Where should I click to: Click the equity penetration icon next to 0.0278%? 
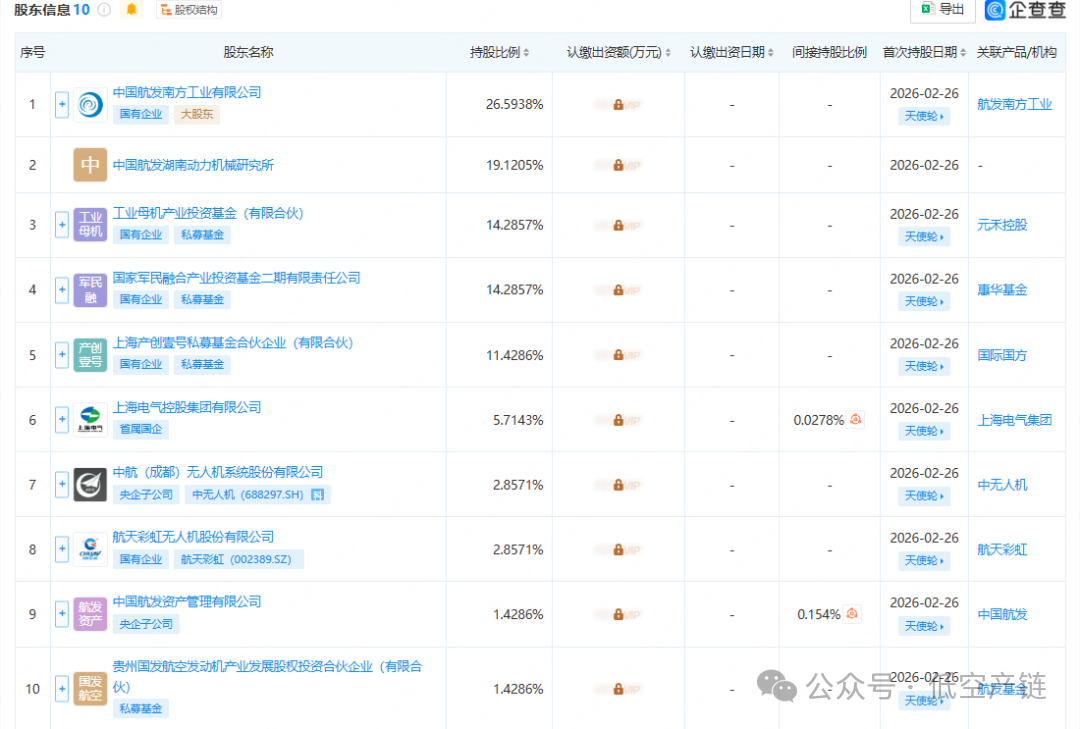[855, 420]
